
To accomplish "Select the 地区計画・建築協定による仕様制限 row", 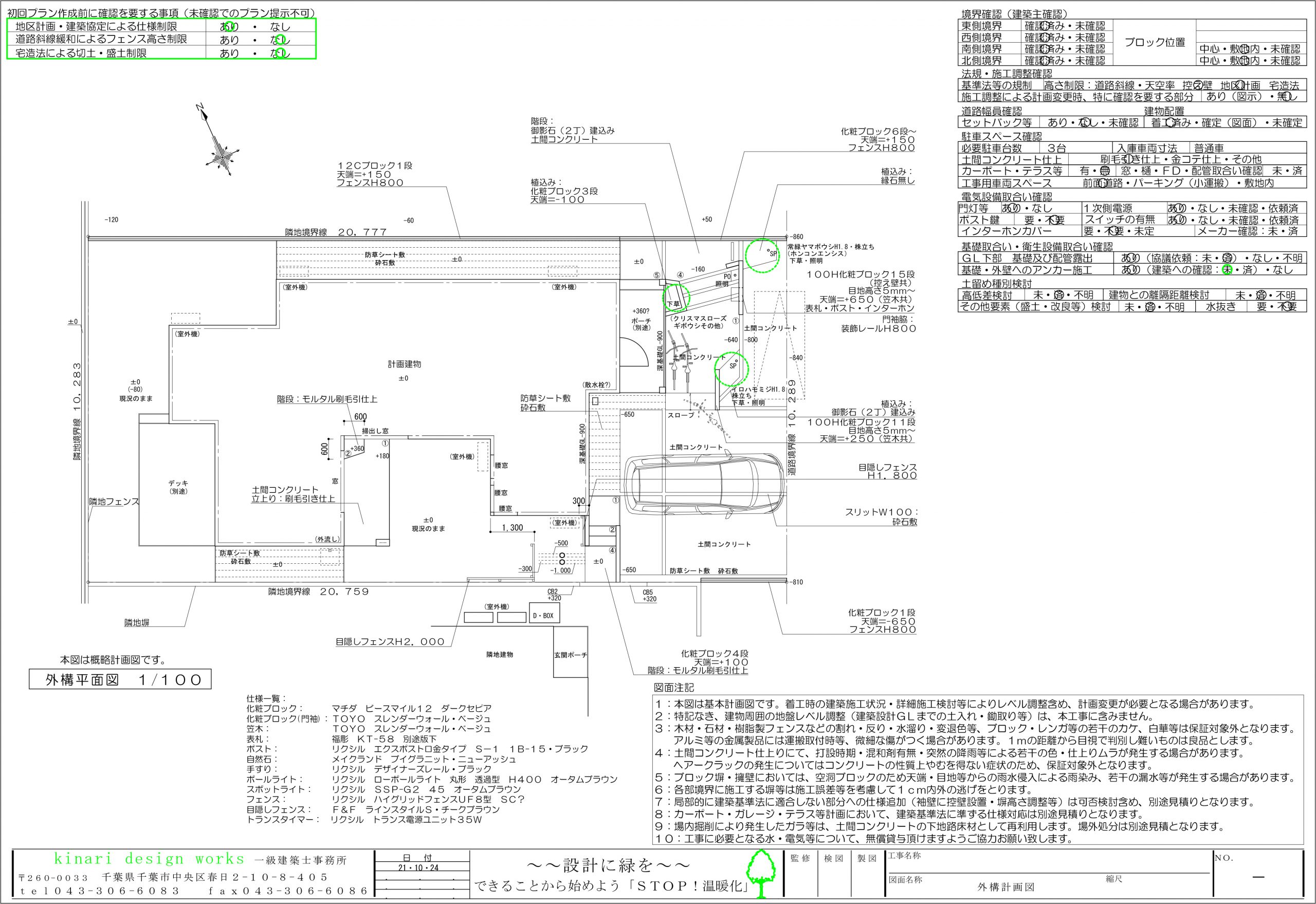I will (161, 26).
